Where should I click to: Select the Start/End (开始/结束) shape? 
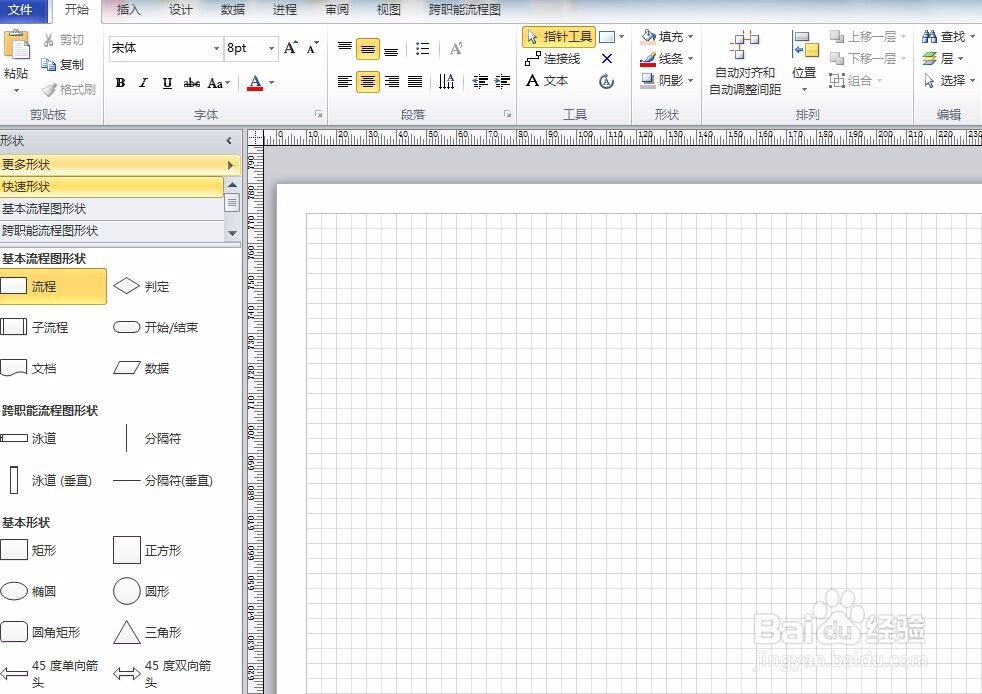155,327
